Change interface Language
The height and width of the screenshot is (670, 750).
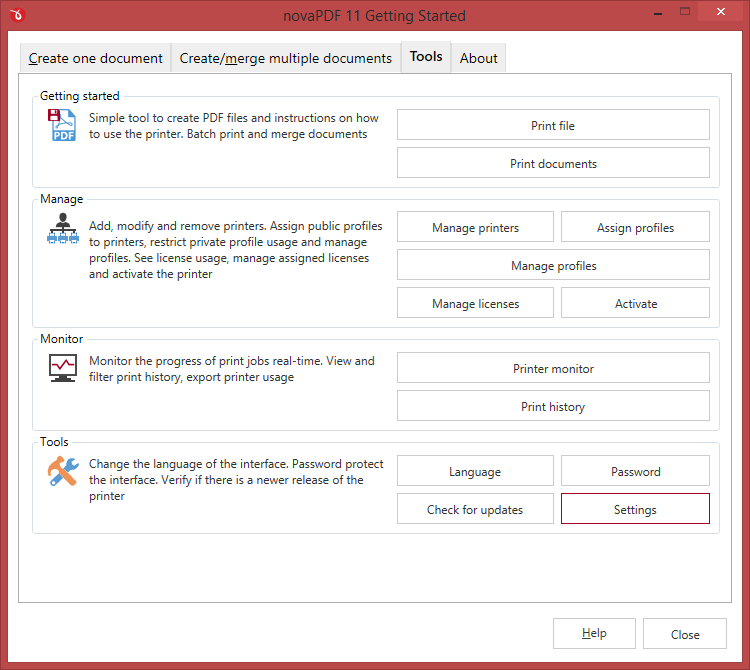coord(475,471)
